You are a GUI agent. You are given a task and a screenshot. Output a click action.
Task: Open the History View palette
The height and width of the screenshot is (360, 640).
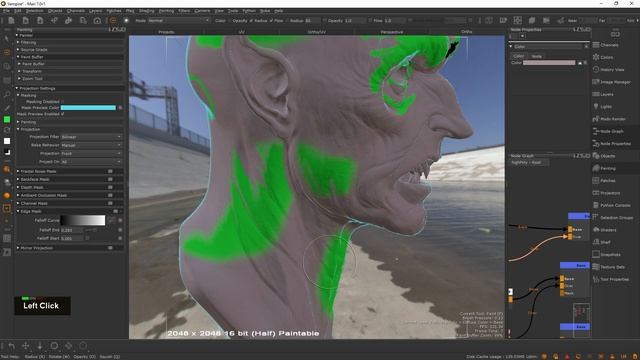pos(608,70)
